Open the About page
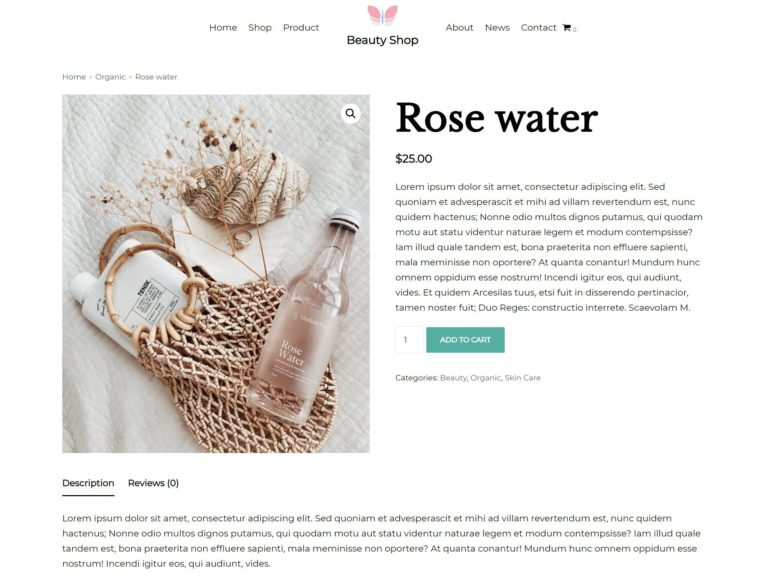This screenshot has height=576, width=768. click(459, 28)
